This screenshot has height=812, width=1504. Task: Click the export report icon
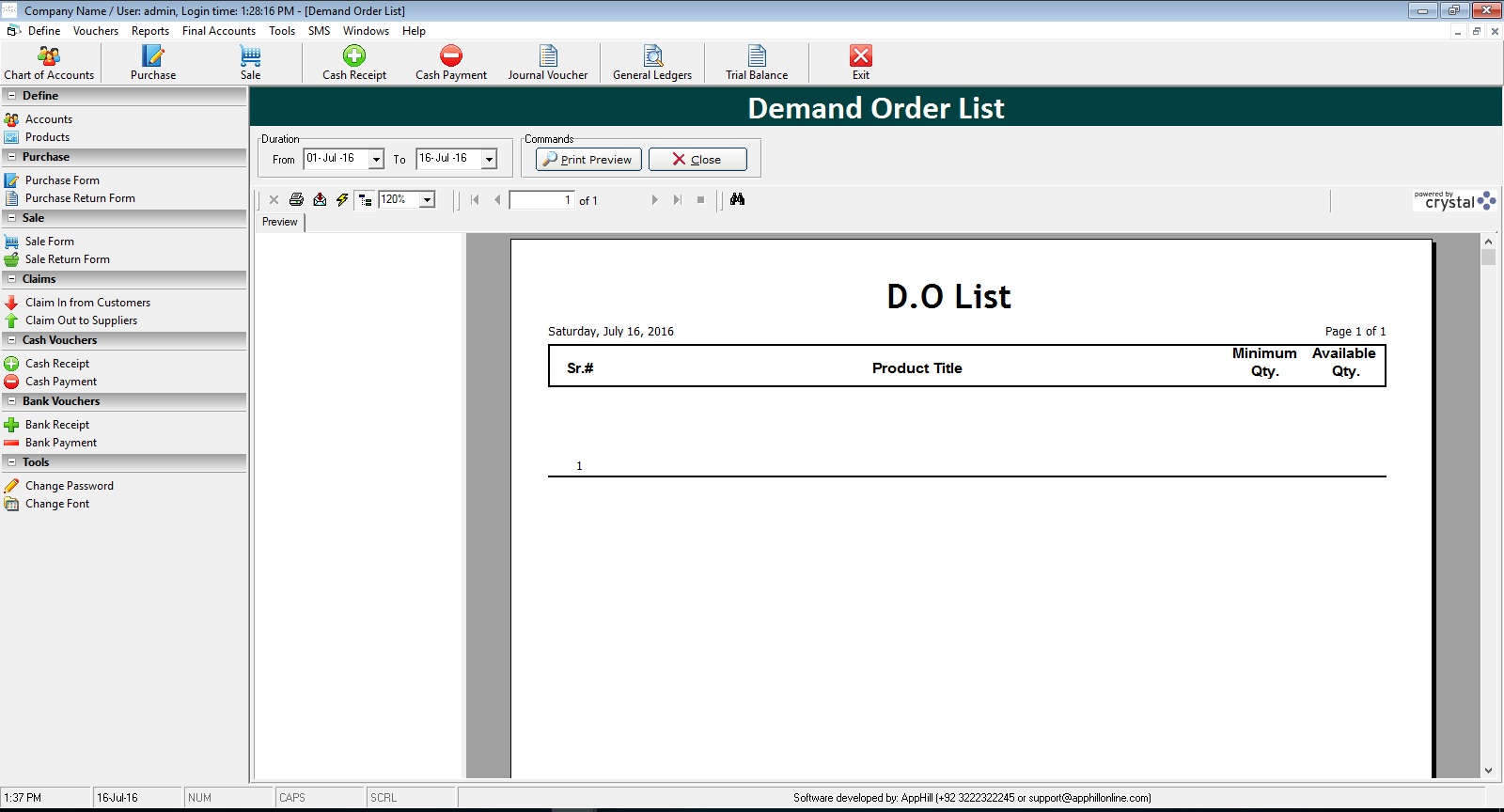pos(320,199)
